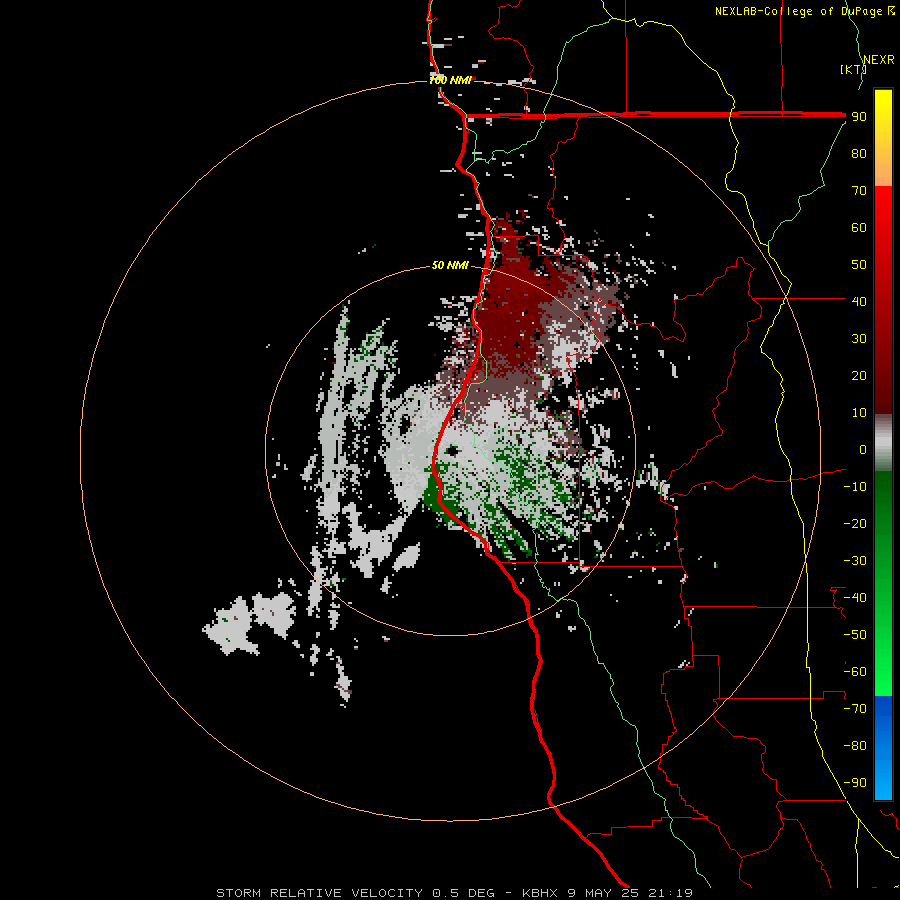The width and height of the screenshot is (900, 900).
Task: Click the positive 60 knot scale value
Action: pos(859,227)
